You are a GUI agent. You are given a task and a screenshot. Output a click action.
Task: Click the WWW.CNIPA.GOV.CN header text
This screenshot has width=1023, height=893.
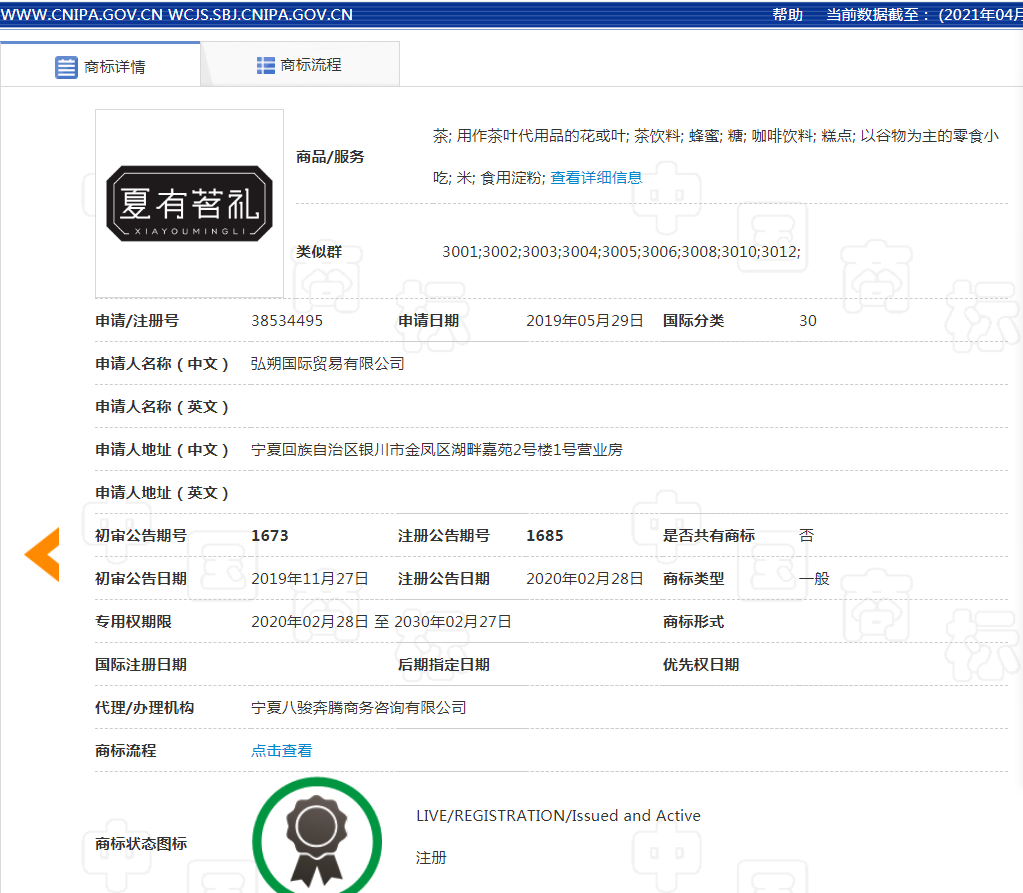pyautogui.click(x=80, y=15)
